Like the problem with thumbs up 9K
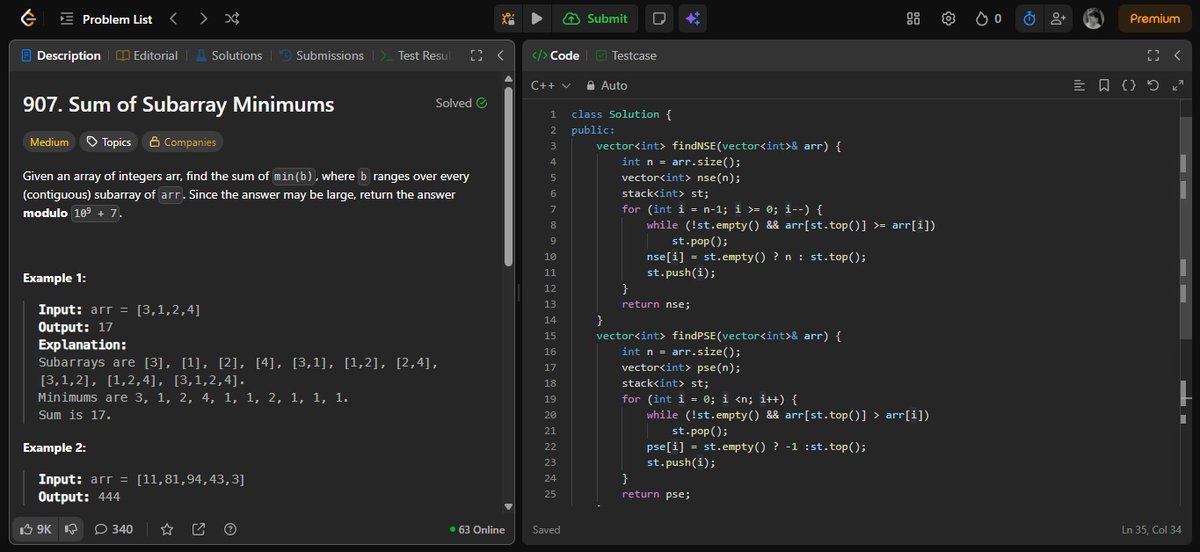1200x552 pixels. [x=36, y=529]
